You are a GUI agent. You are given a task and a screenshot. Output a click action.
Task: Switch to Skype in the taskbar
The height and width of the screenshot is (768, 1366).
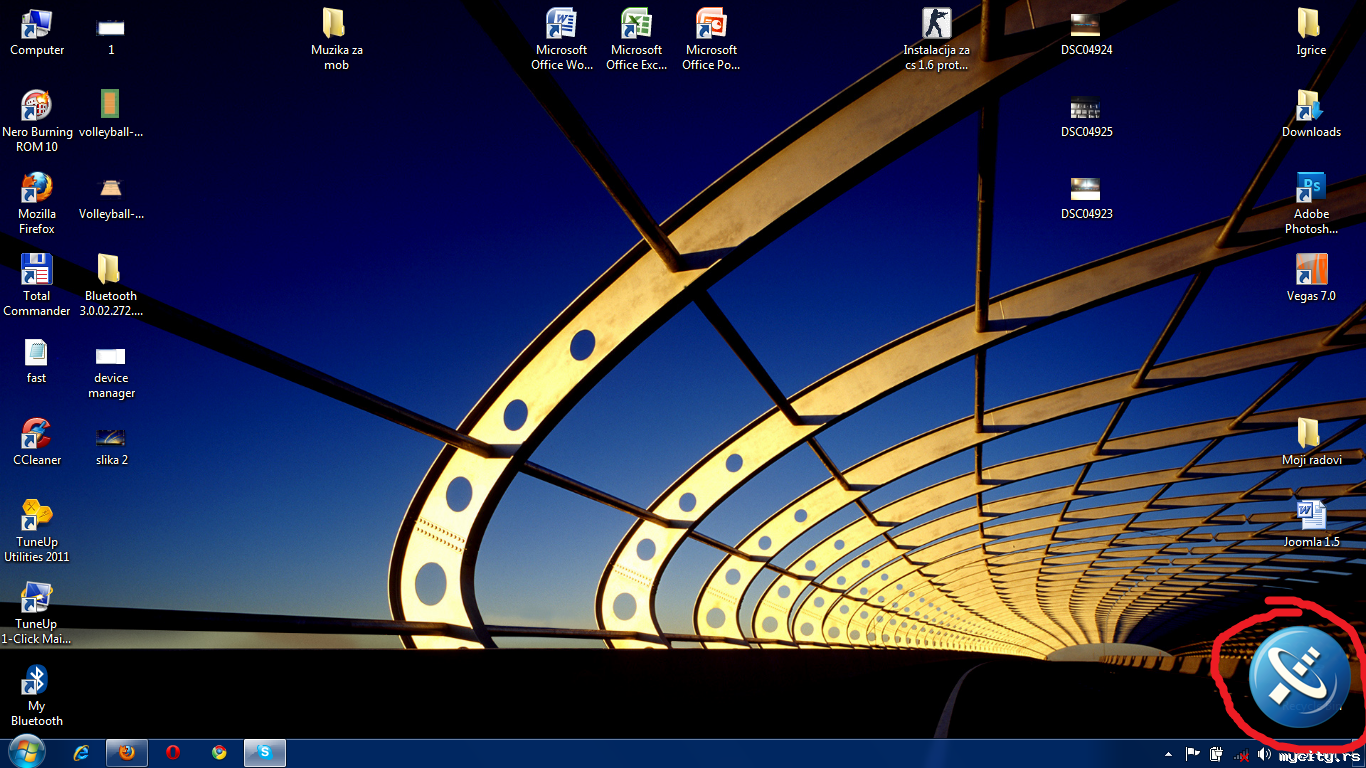[x=265, y=752]
